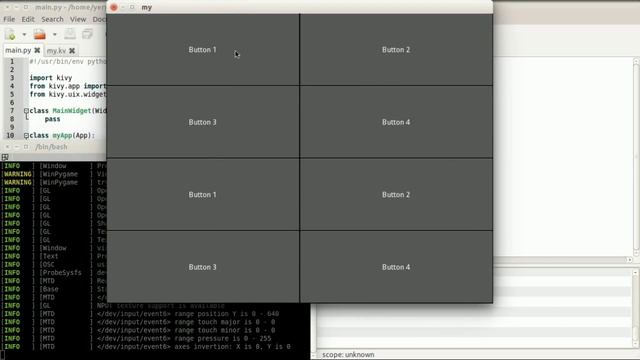The image size is (640, 360).
Task: Click the top Button 1 in Kivy window
Action: click(x=203, y=50)
